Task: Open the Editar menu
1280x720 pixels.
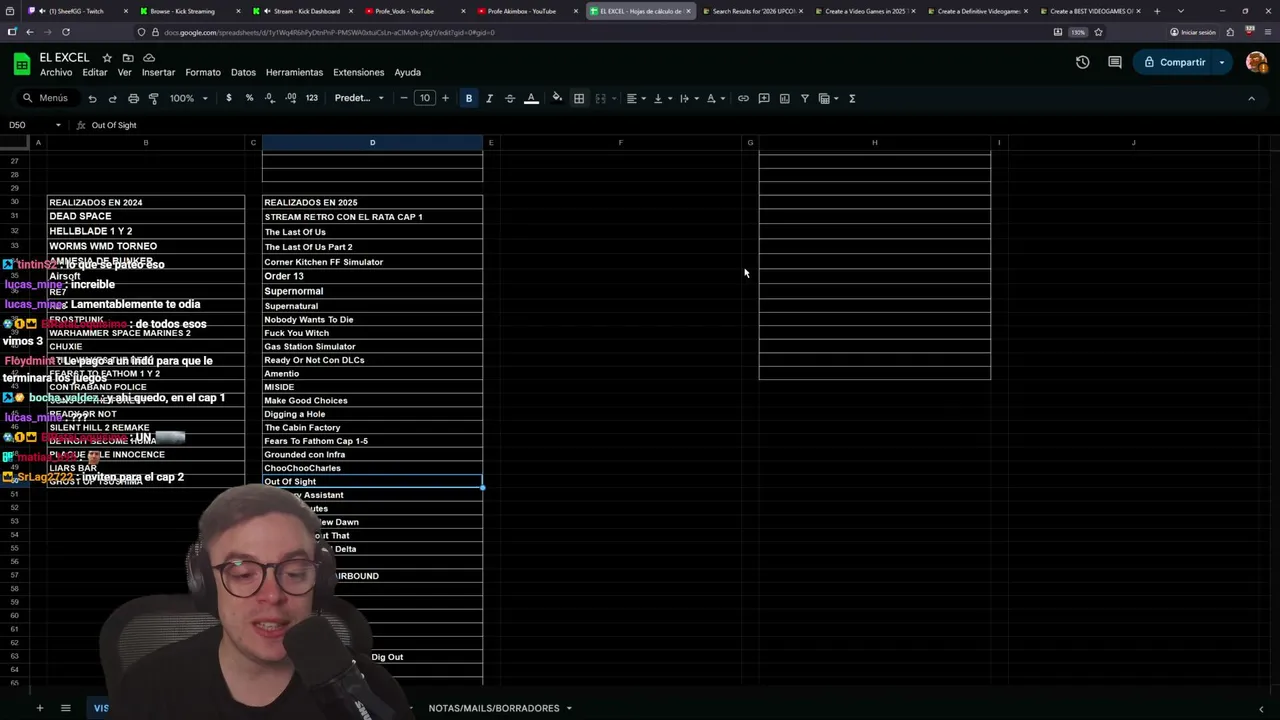Action: [x=95, y=72]
